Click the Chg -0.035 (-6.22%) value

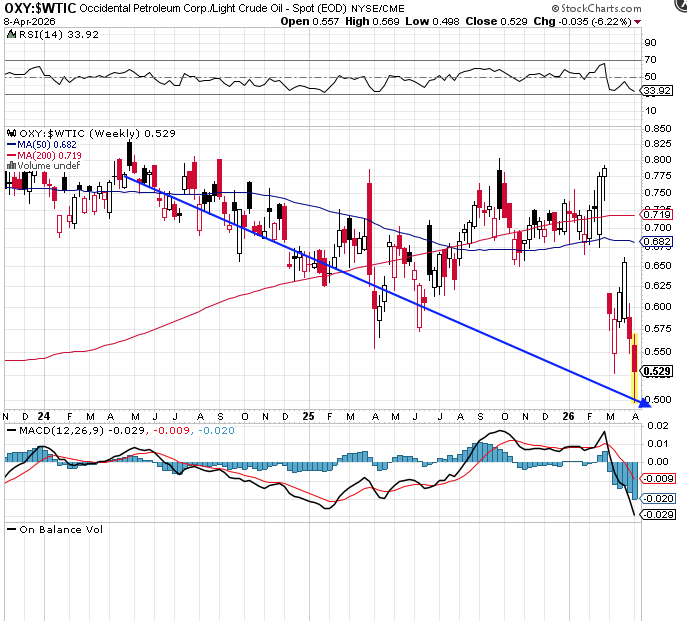click(582, 21)
